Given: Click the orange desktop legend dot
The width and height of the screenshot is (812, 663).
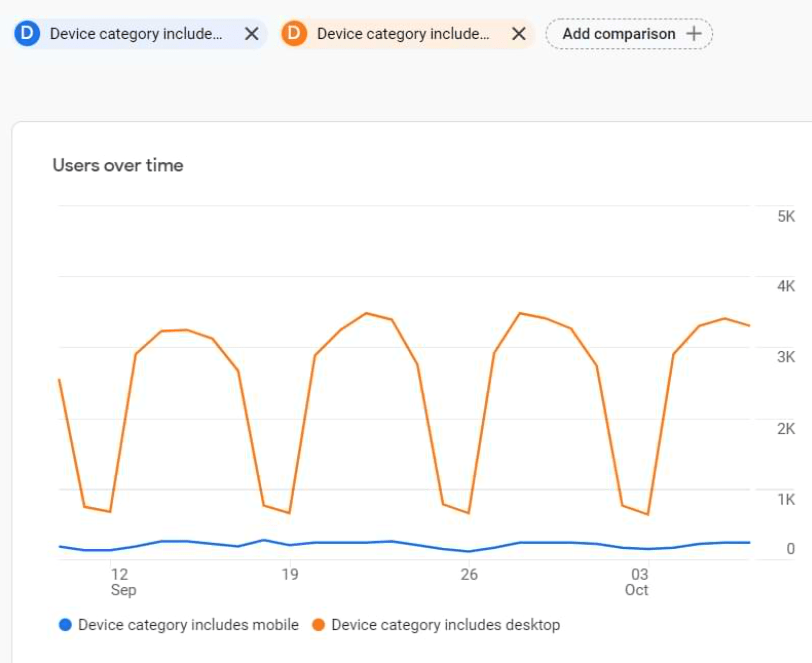Looking at the screenshot, I should click(x=319, y=625).
